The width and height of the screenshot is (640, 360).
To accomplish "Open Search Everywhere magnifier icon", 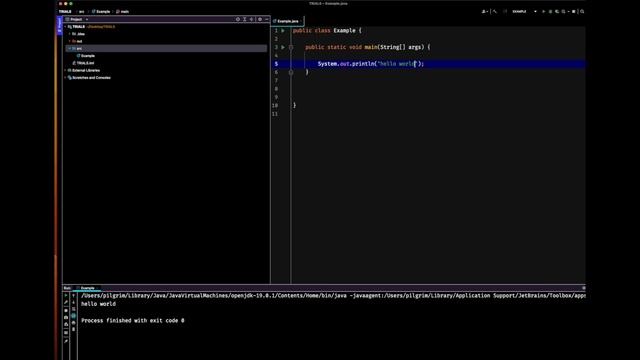I will [582, 11].
